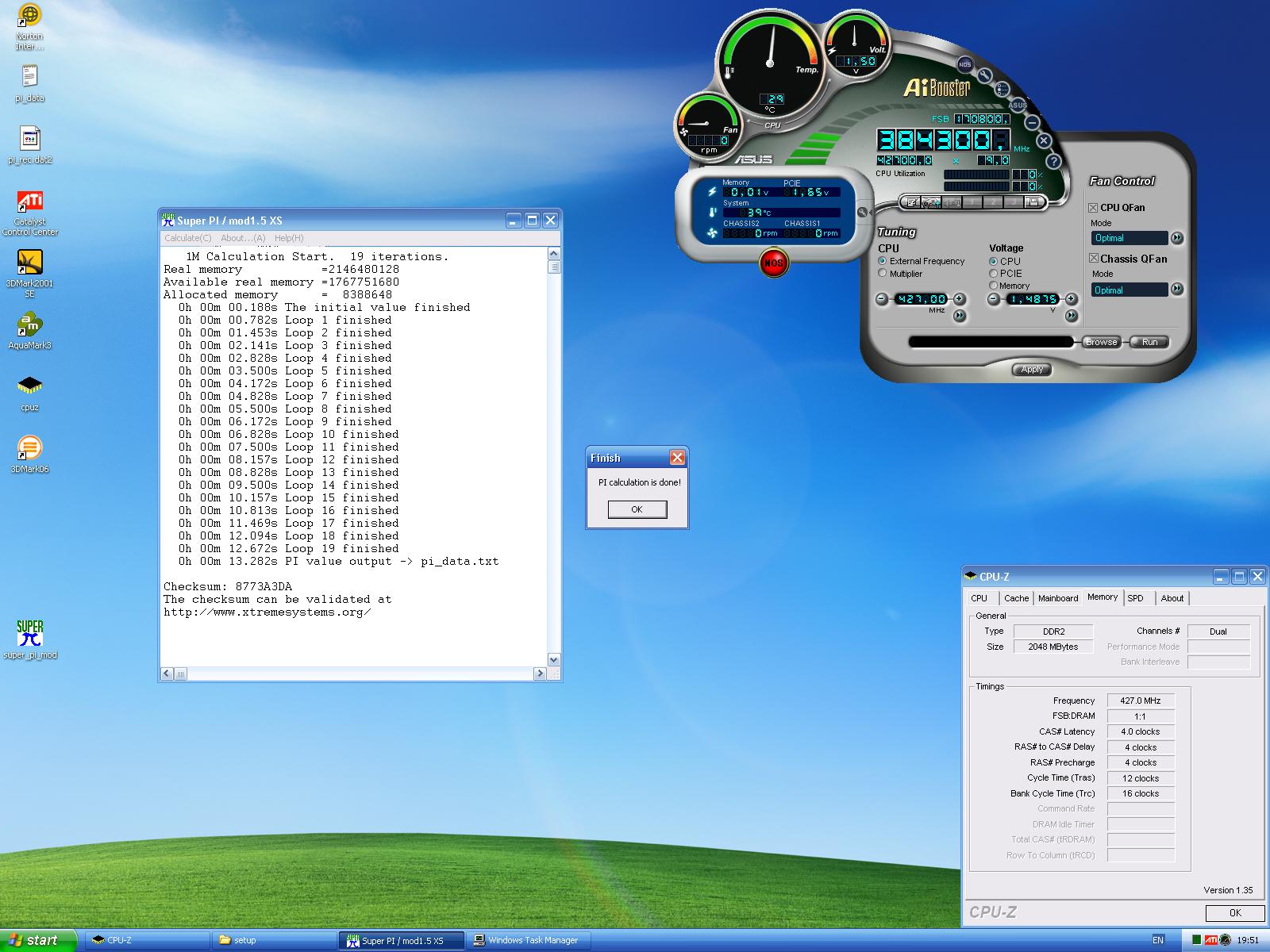
Task: Select the 3DMark06 desktop icon
Action: click(x=29, y=455)
